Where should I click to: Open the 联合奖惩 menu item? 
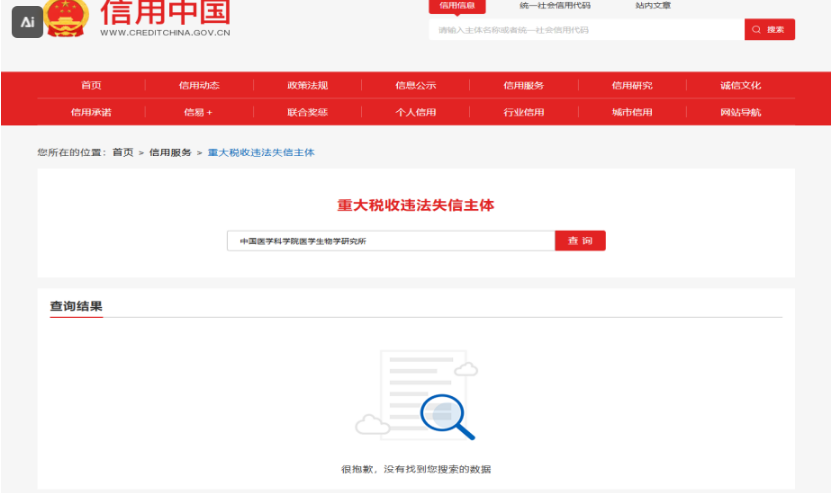[x=307, y=112]
